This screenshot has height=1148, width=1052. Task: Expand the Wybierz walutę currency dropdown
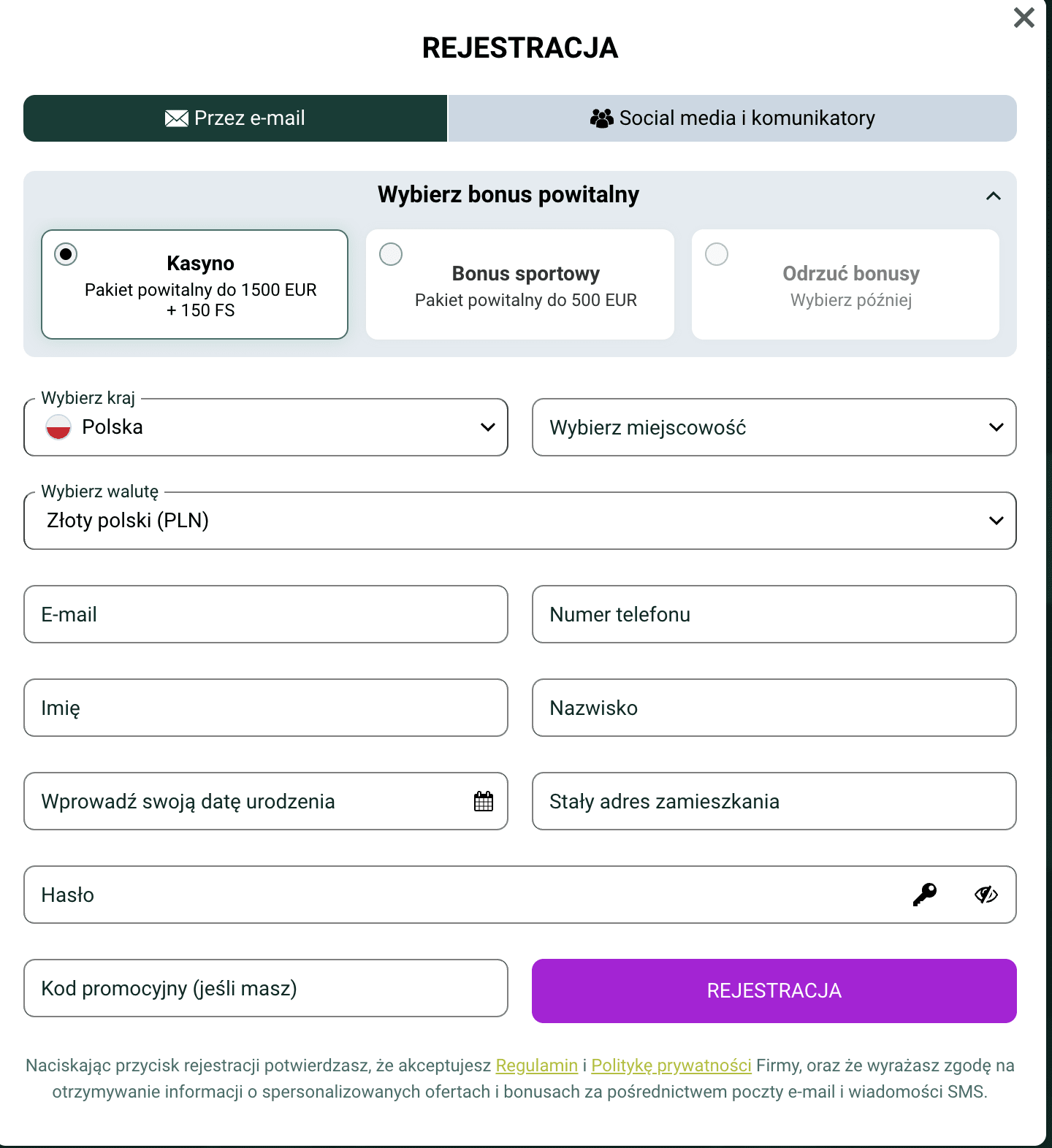tap(519, 521)
